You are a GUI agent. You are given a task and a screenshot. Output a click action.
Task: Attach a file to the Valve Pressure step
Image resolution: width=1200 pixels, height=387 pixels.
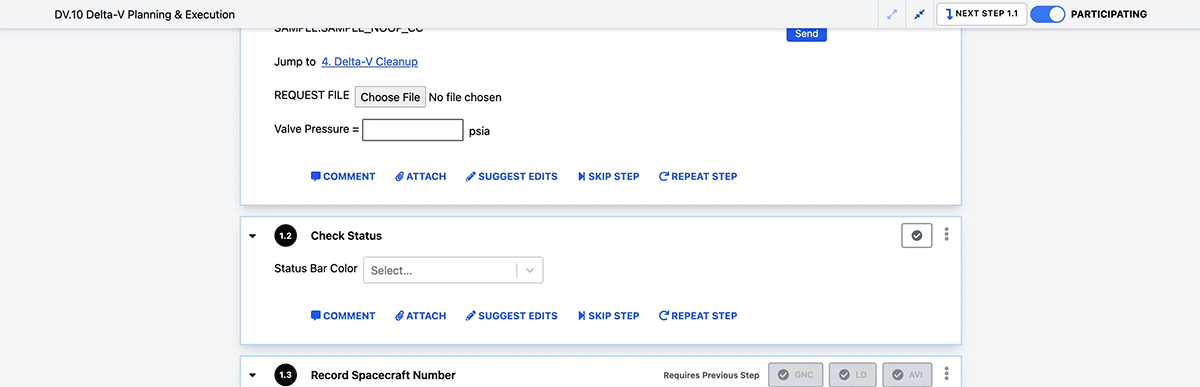point(420,177)
